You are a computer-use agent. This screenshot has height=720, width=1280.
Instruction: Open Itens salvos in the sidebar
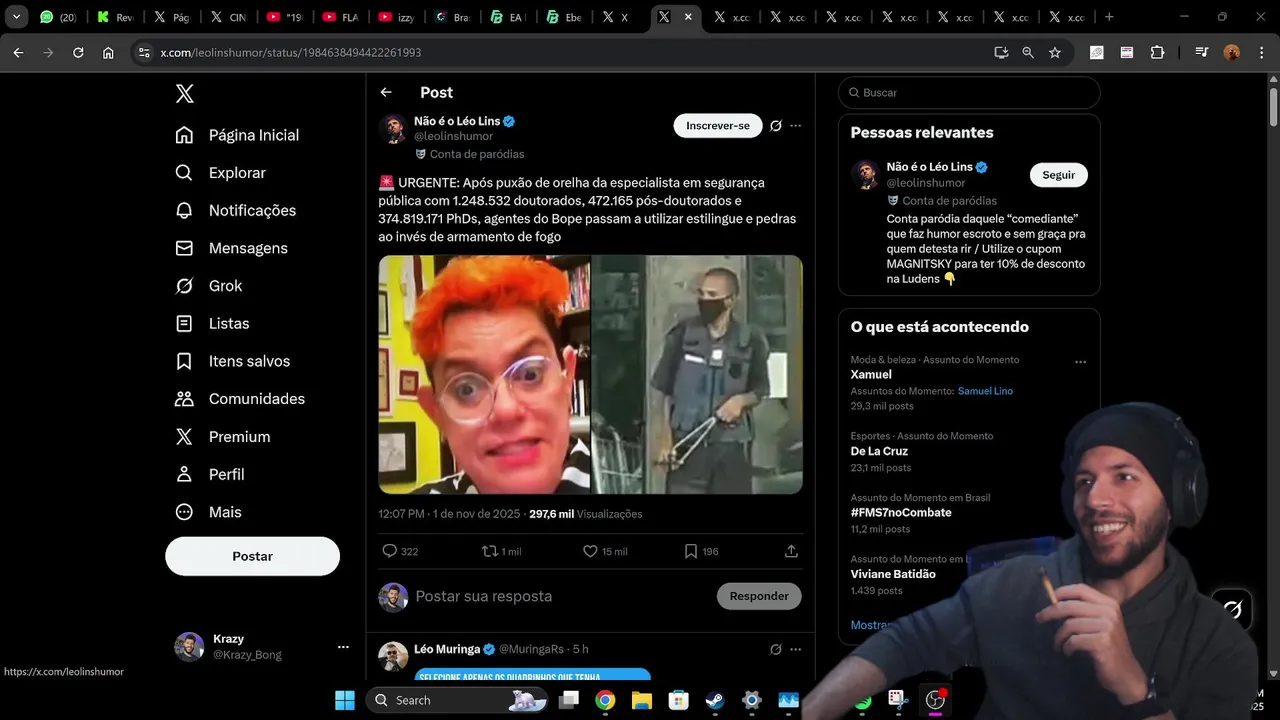[233, 361]
